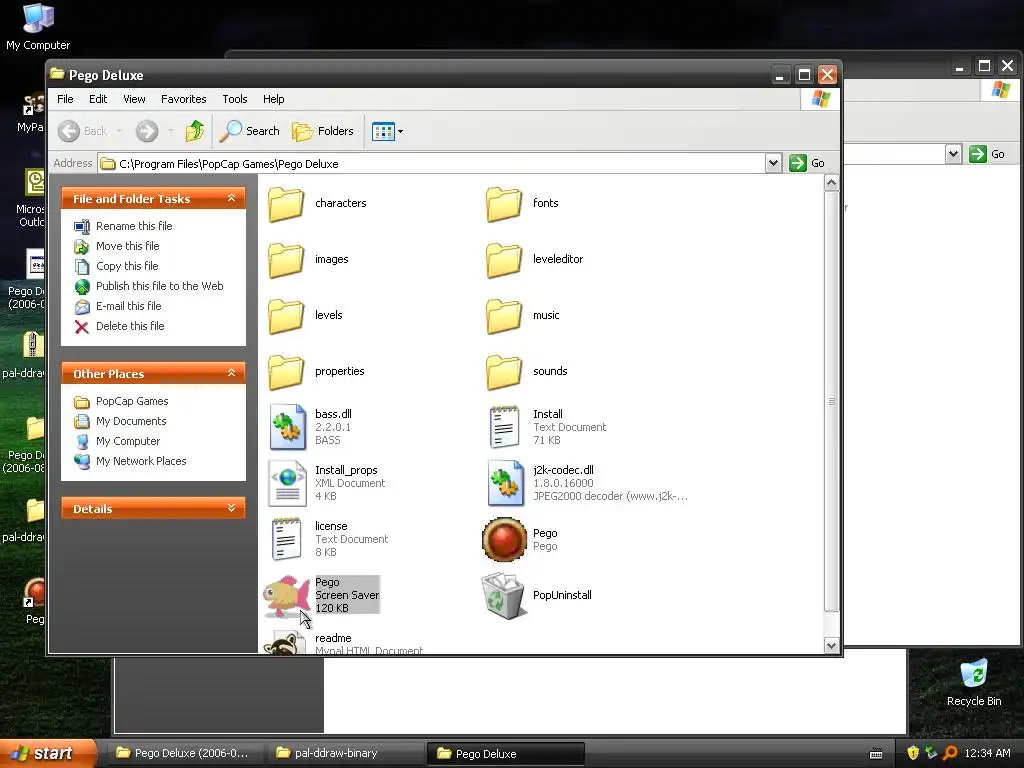Select the PopUninstall recycle icon

click(503, 596)
